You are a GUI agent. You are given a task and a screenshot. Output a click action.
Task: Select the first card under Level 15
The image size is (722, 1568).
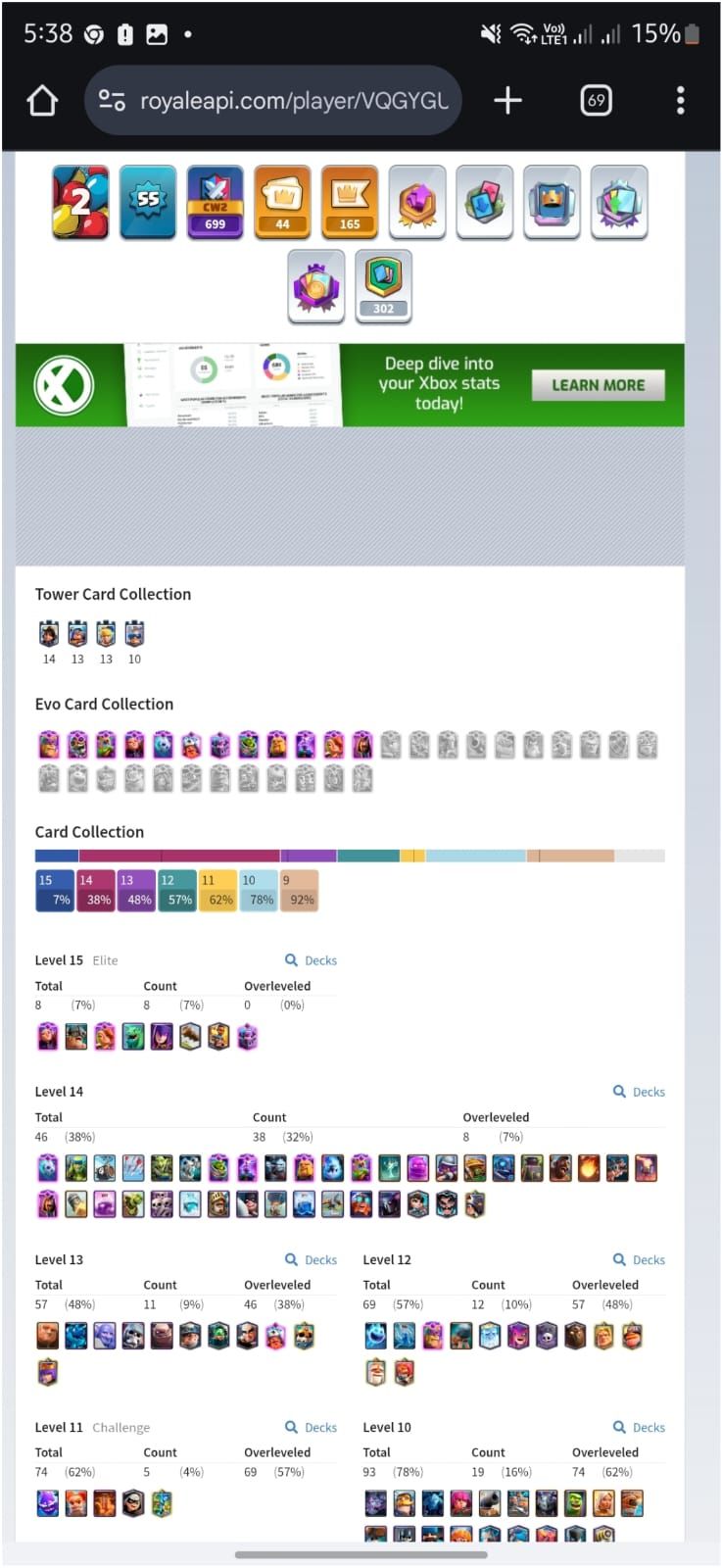[48, 1036]
